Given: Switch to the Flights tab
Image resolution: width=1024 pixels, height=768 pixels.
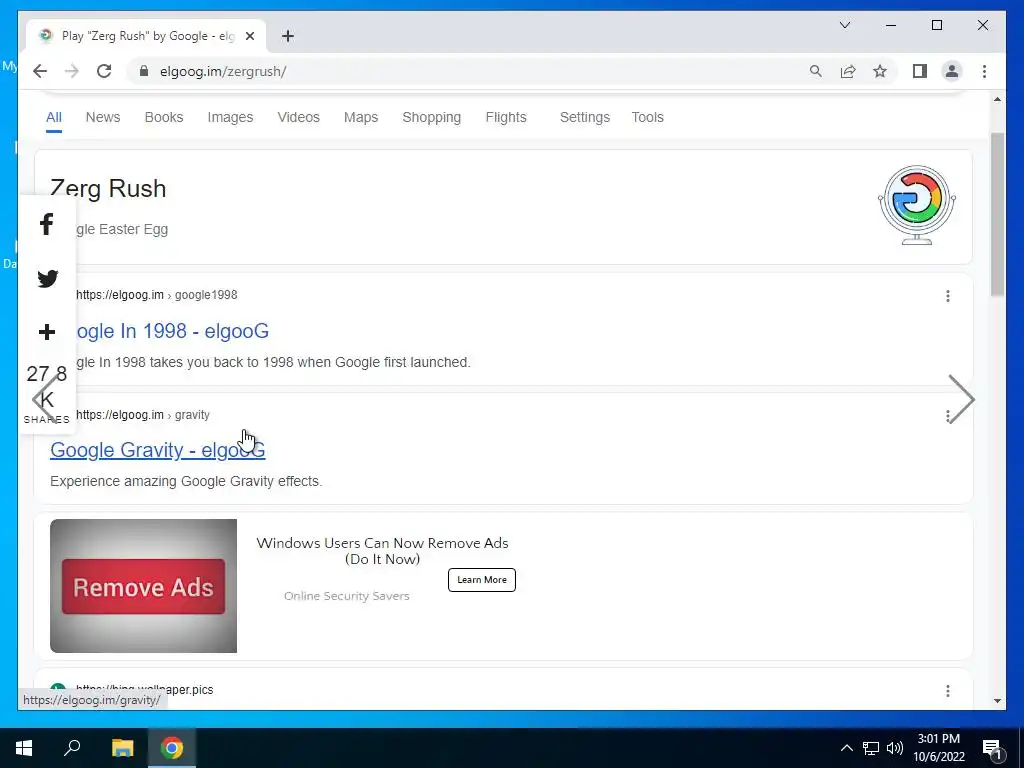Looking at the screenshot, I should point(506,118).
